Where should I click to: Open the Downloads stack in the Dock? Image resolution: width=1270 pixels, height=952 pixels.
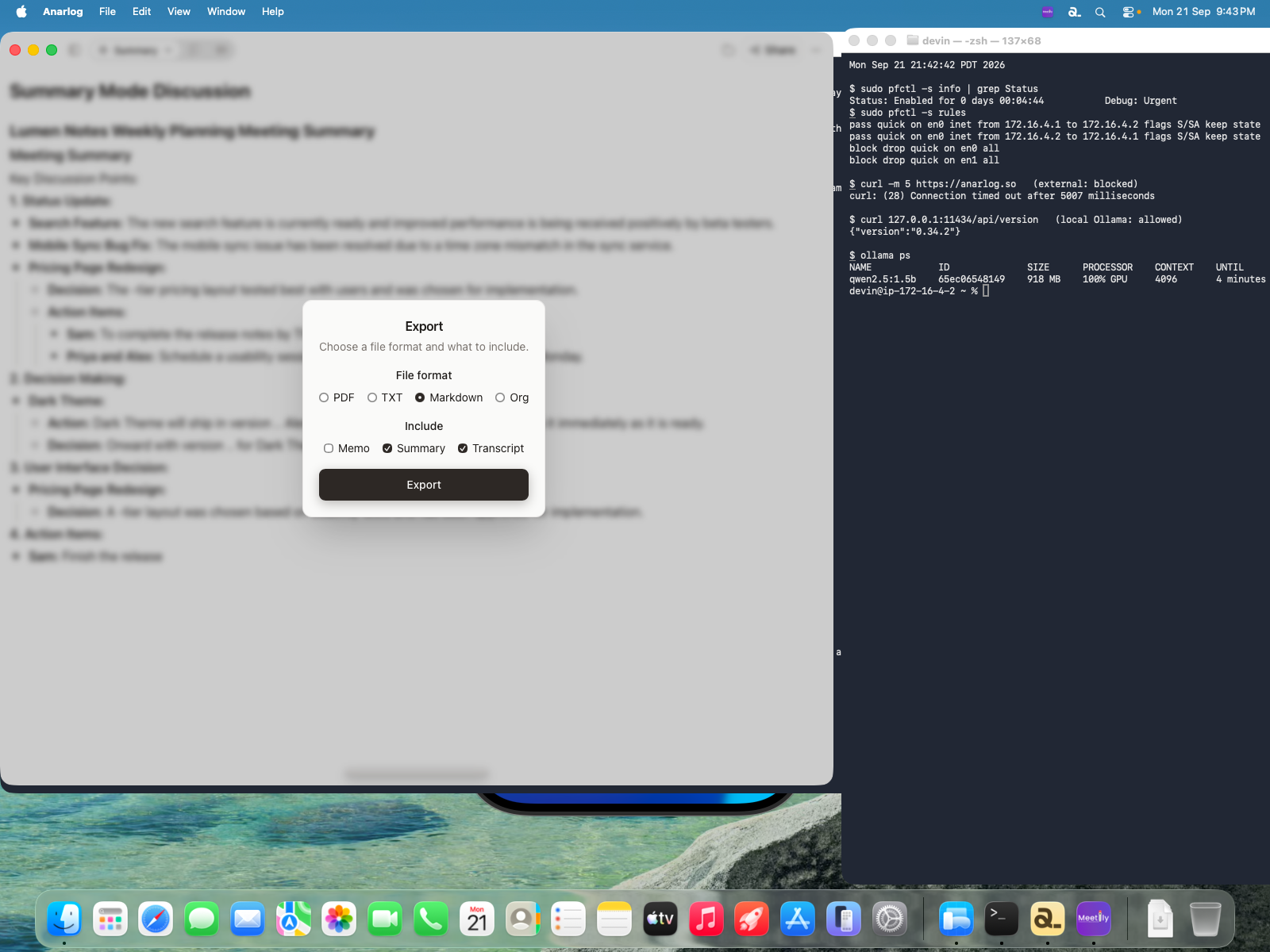coord(1160,919)
